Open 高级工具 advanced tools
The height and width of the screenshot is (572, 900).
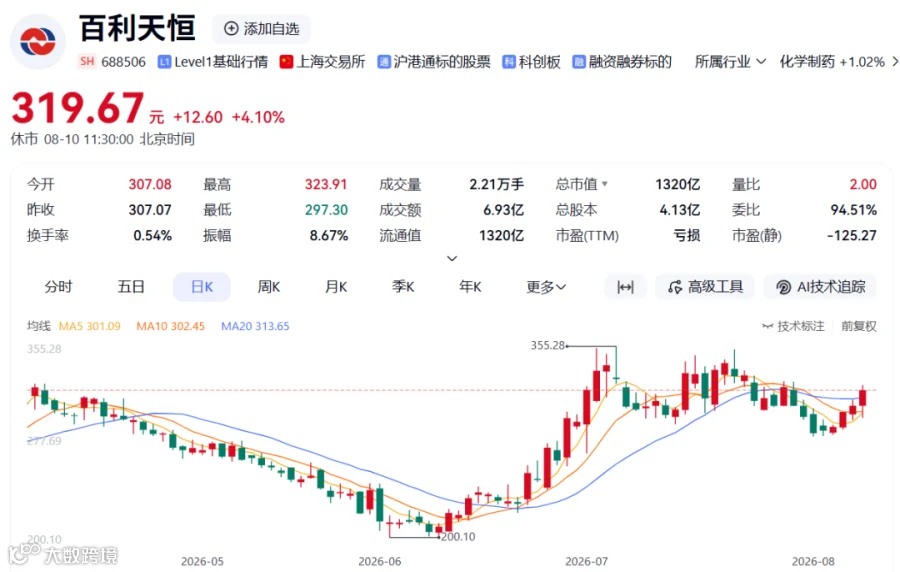(705, 287)
